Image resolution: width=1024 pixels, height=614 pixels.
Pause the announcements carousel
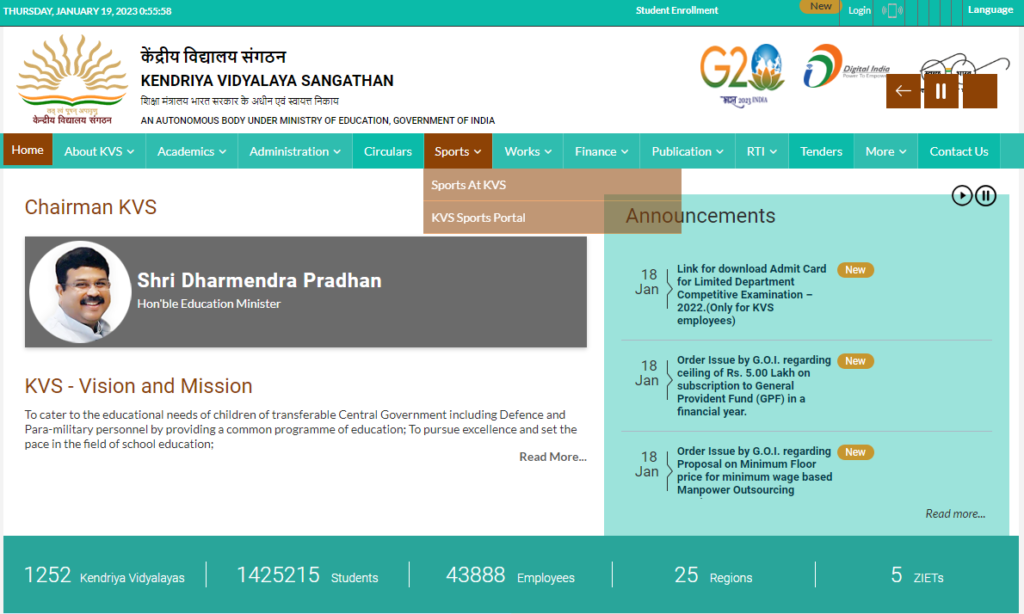tap(985, 195)
